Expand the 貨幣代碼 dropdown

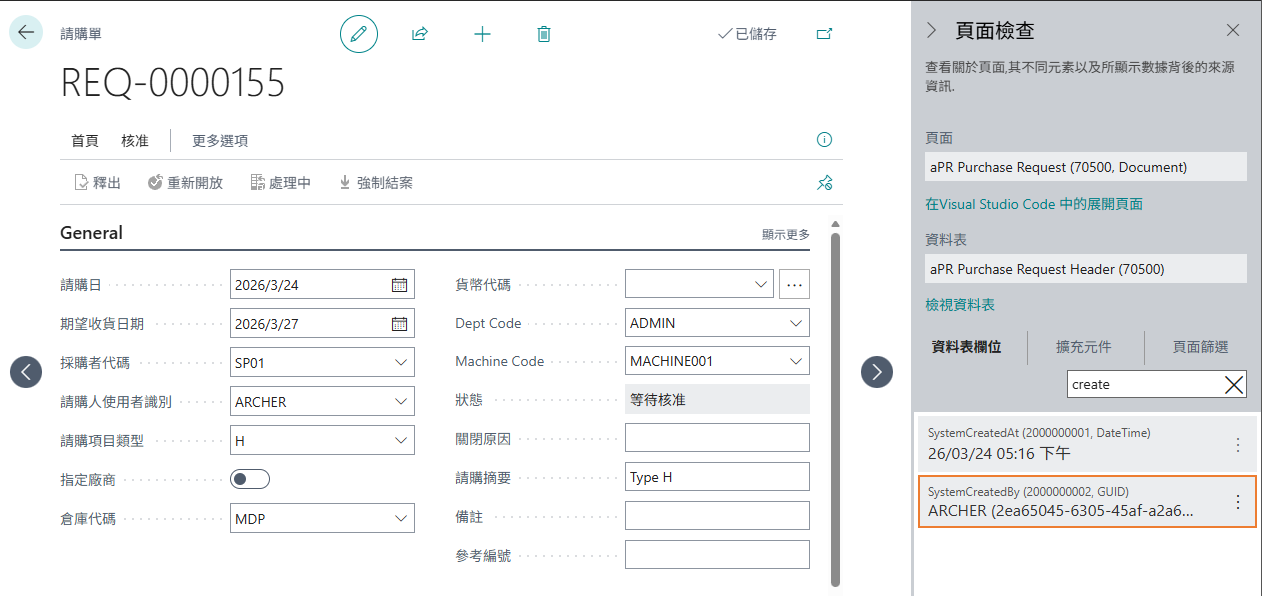[x=760, y=285]
